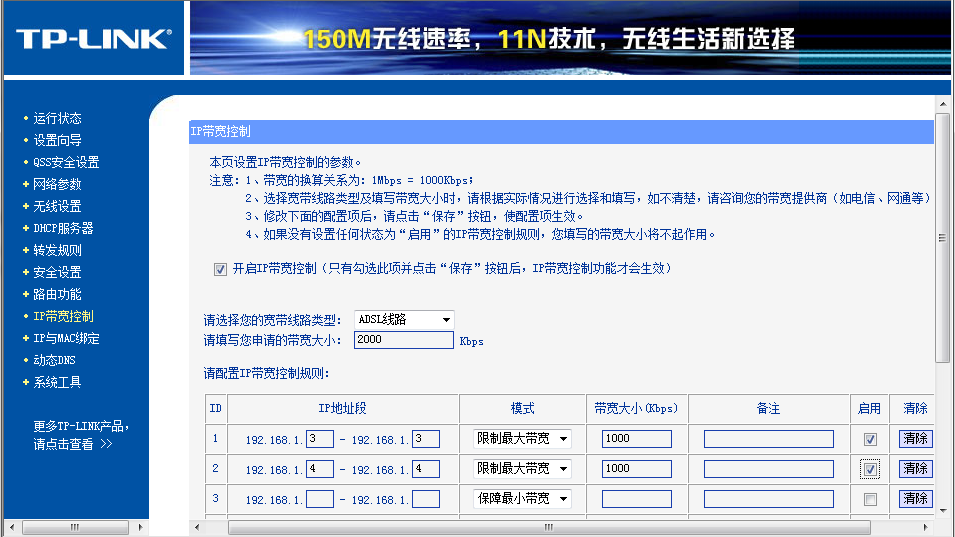Click main vertical scrollbar down arrow
The image size is (955, 537).
943,510
